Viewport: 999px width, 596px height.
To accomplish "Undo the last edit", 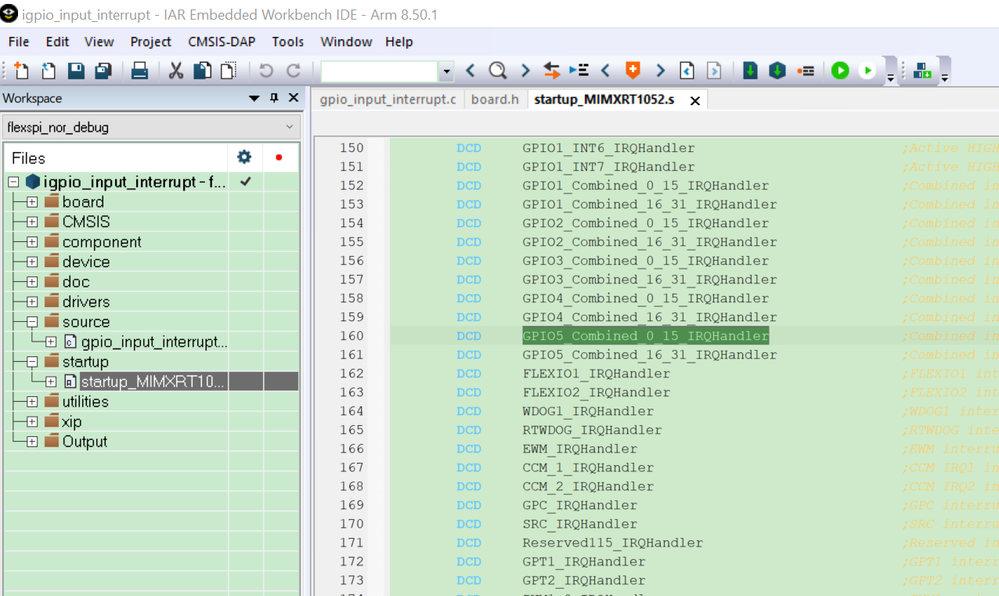I will 266,71.
